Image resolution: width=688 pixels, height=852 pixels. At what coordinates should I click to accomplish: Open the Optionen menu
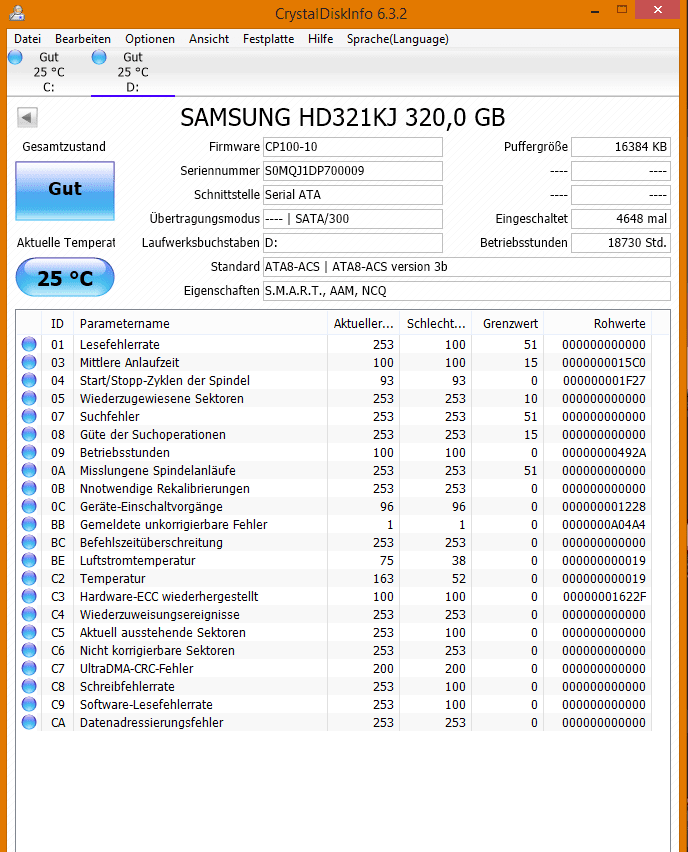(150, 39)
